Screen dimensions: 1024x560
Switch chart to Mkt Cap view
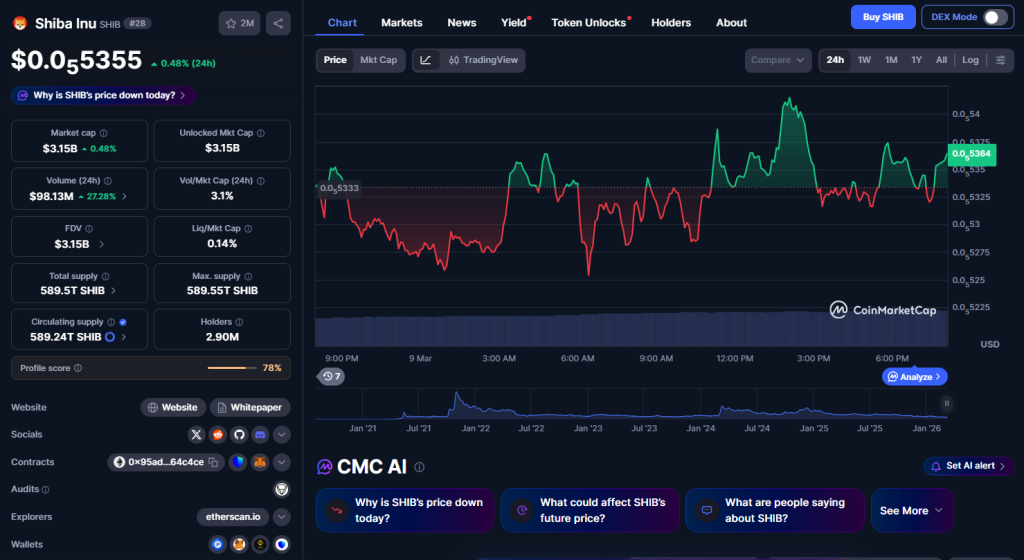pyautogui.click(x=378, y=60)
